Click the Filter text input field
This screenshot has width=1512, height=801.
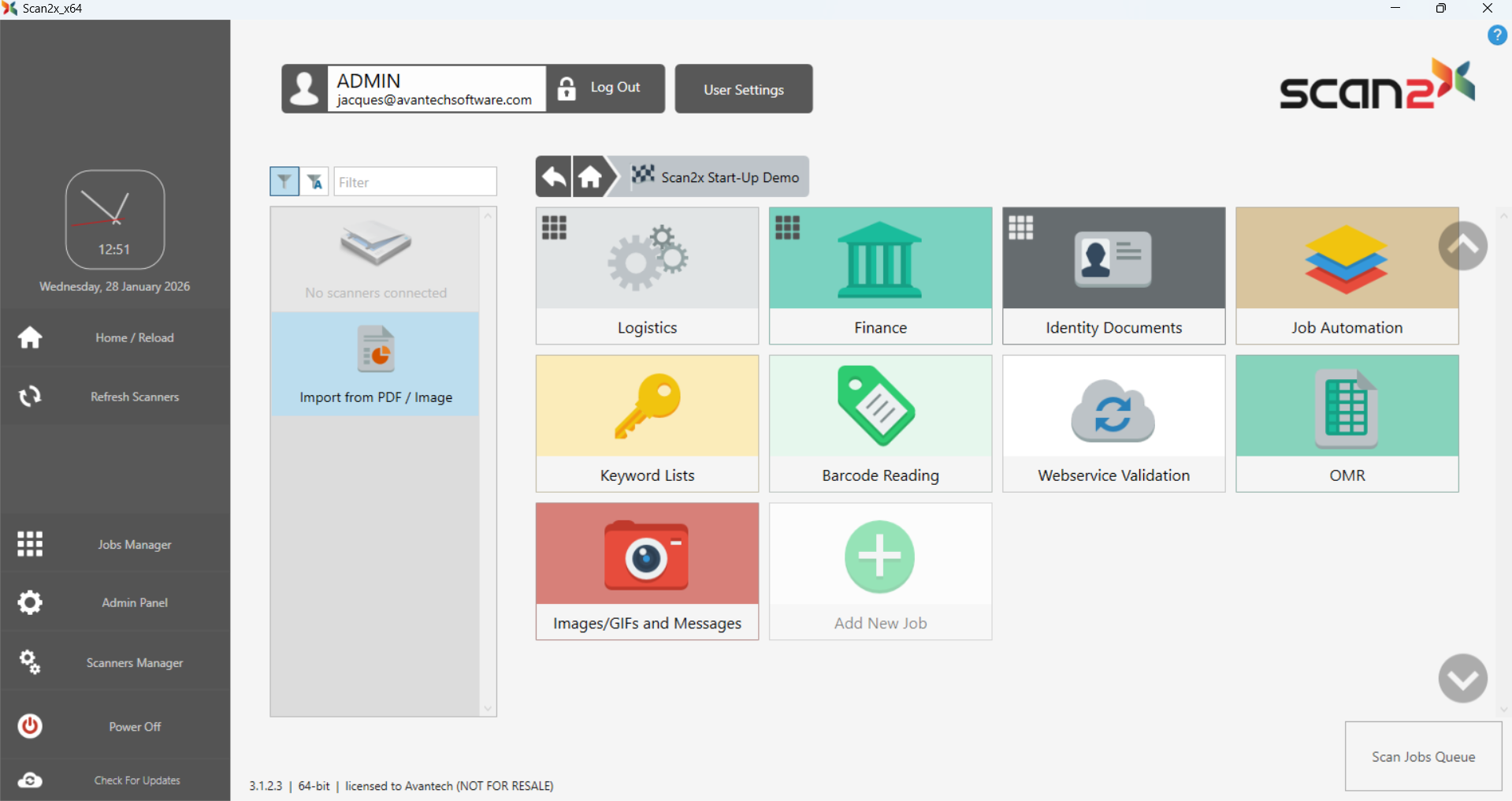[415, 182]
